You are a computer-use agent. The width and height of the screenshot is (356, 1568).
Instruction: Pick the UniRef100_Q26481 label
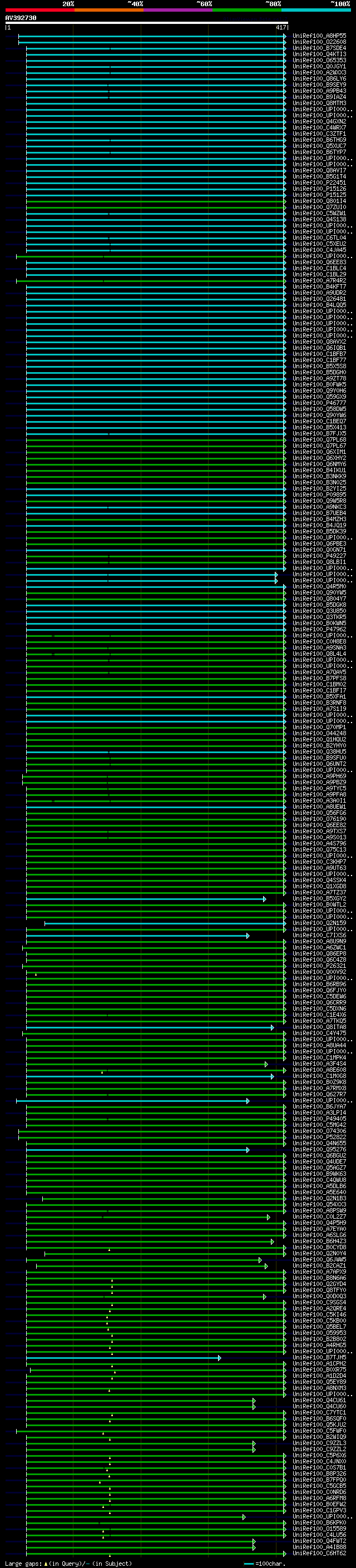319,299
